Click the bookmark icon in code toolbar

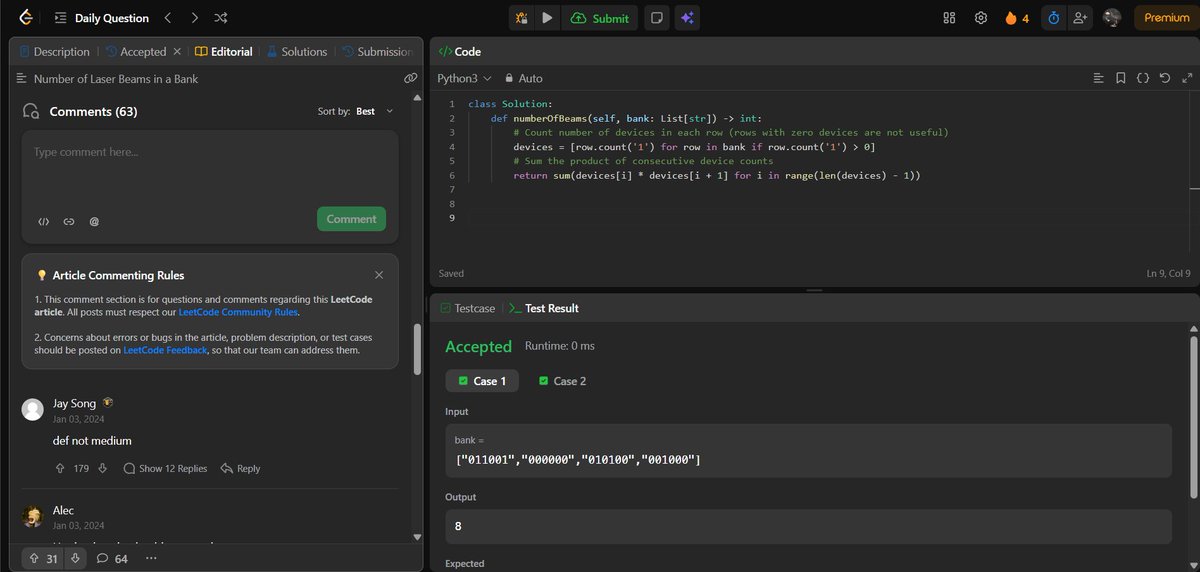[1121, 78]
